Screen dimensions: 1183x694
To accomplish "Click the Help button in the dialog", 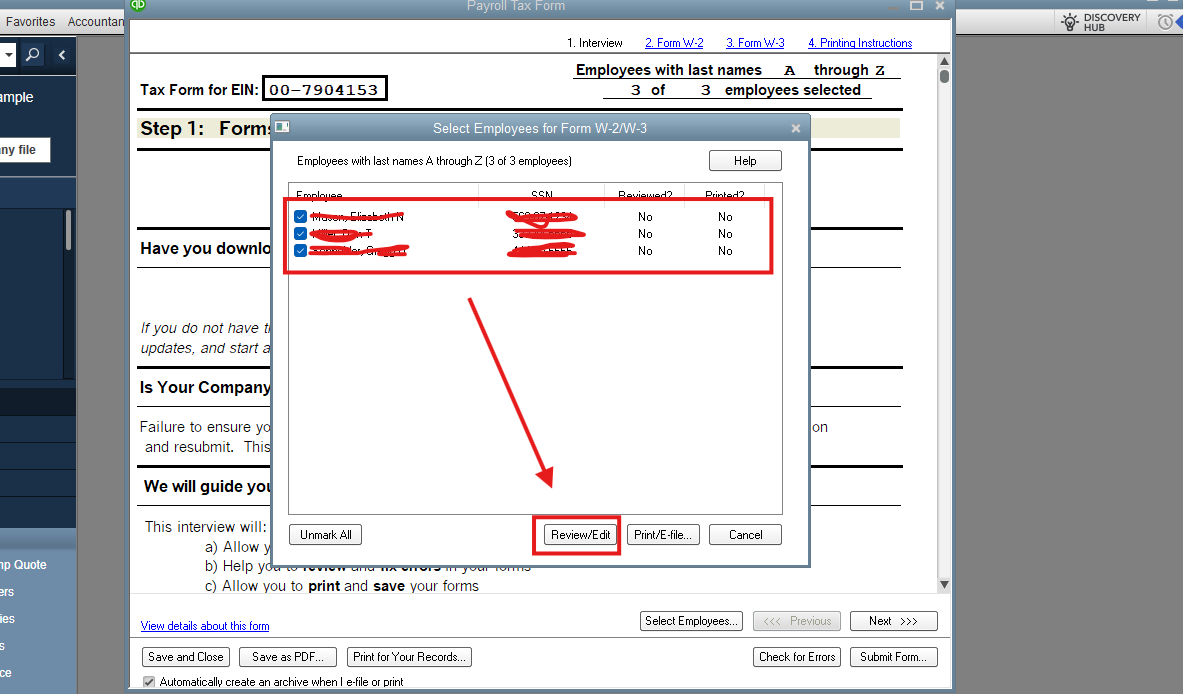I will tap(745, 161).
